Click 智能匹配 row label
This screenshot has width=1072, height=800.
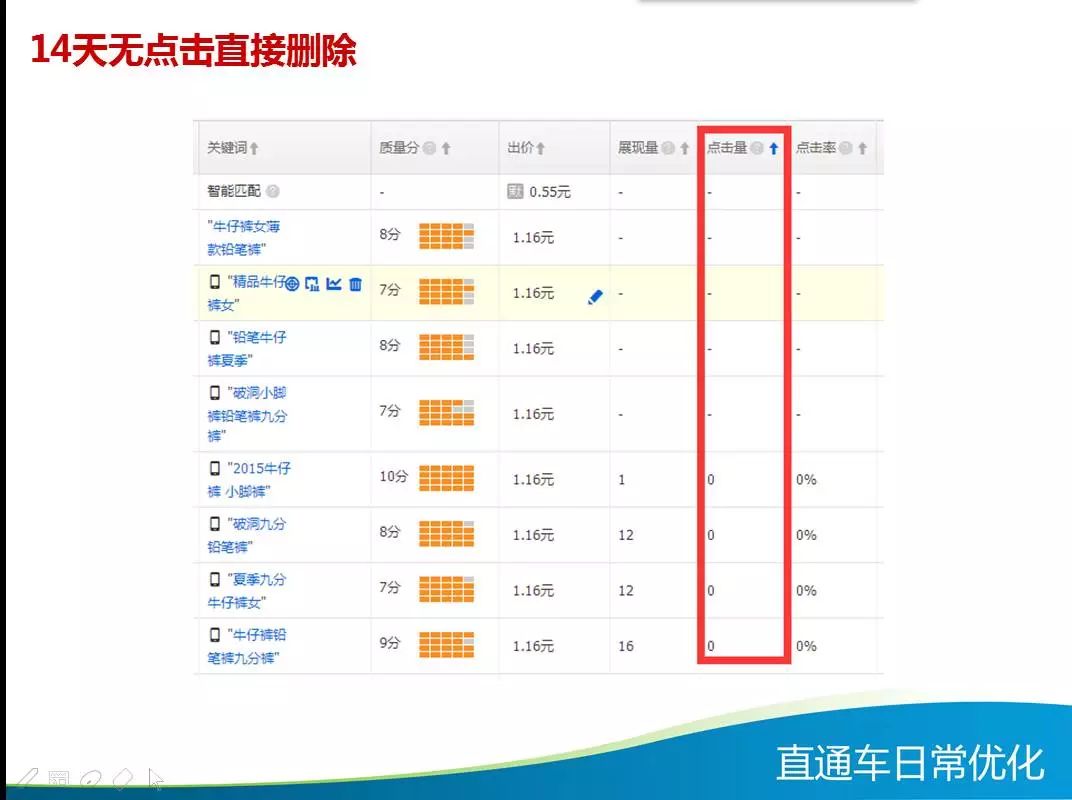[234, 191]
